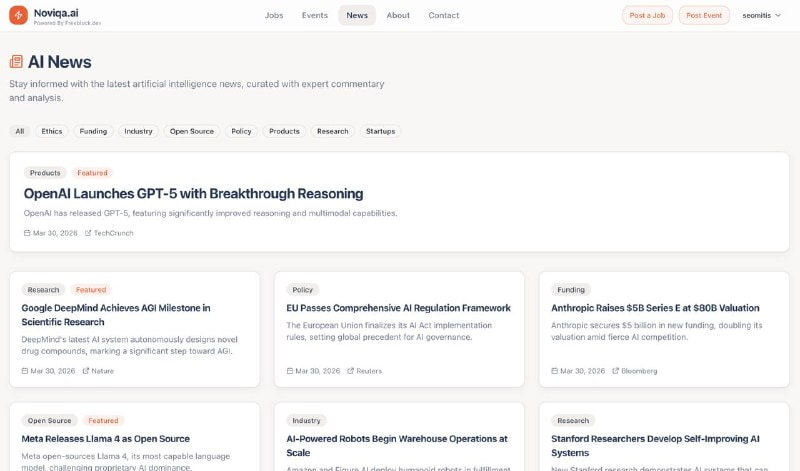The height and width of the screenshot is (471, 800).
Task: Toggle the Open Source filter chip
Action: pyautogui.click(x=192, y=131)
